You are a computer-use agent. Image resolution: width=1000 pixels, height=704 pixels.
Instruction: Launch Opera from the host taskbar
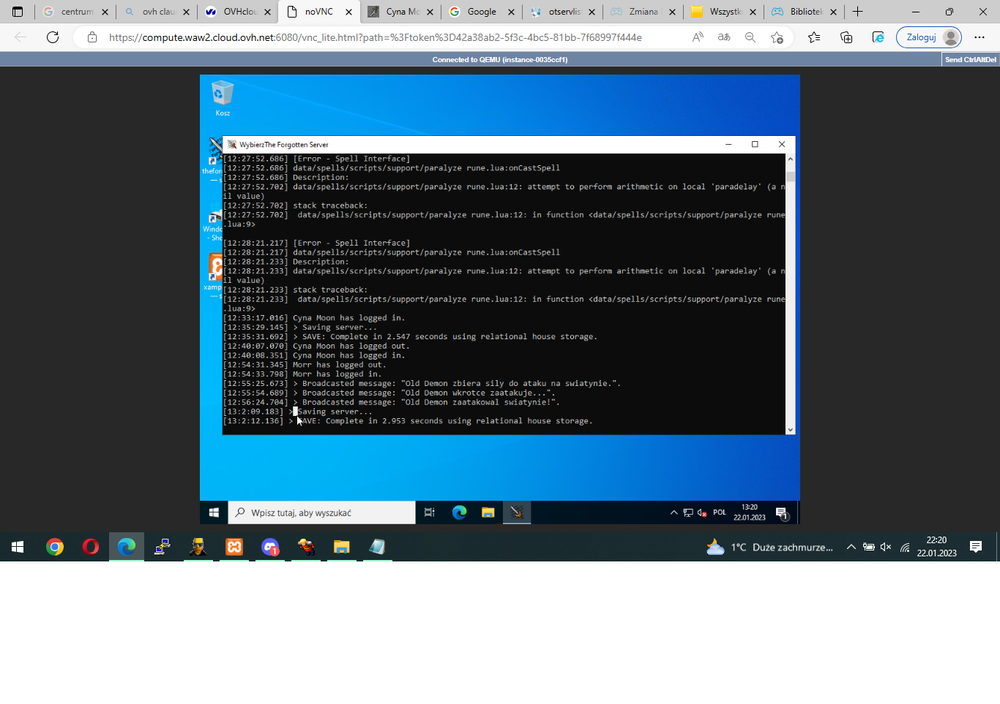click(91, 546)
